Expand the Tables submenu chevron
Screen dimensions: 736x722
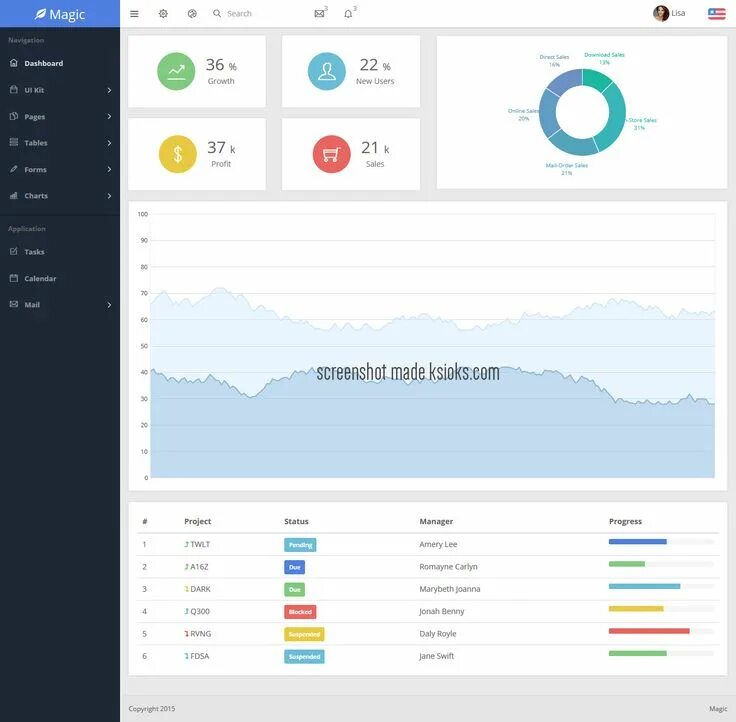pyautogui.click(x=109, y=143)
